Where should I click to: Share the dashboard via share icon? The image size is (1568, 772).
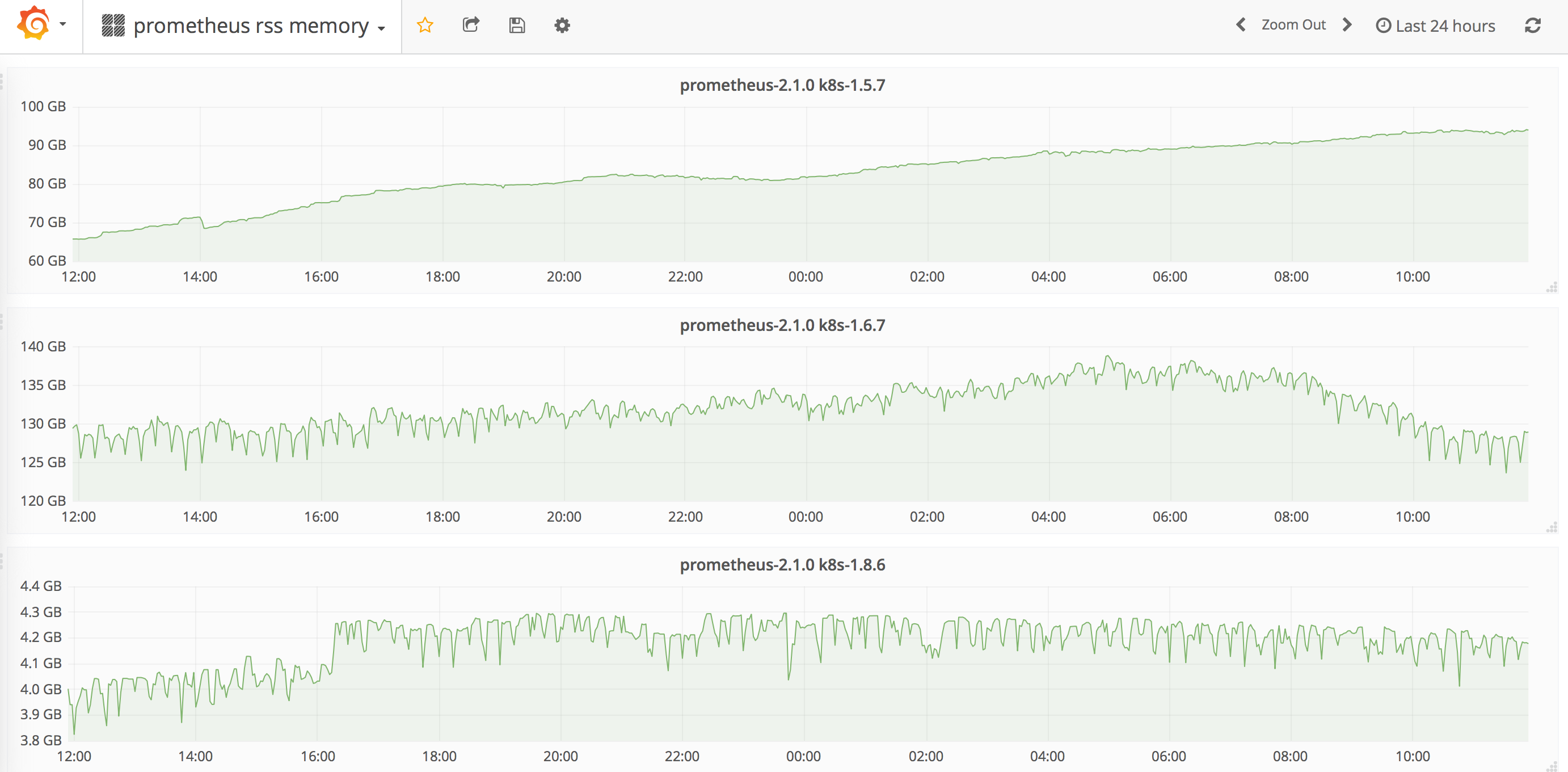point(470,25)
